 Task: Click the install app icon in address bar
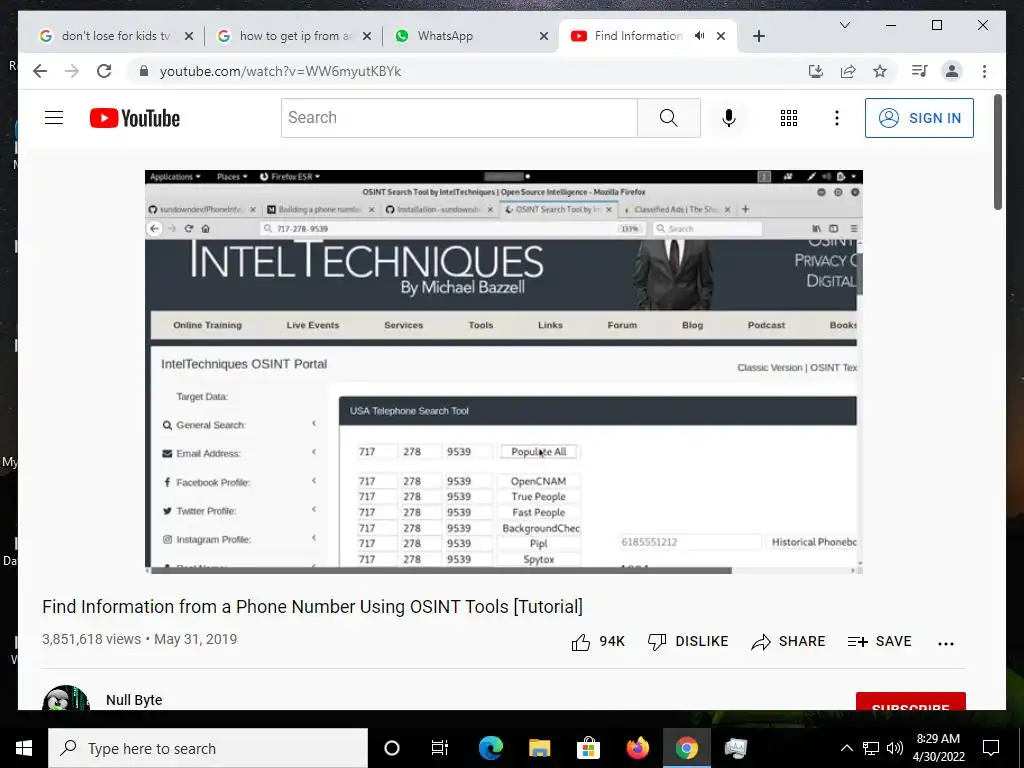click(x=816, y=71)
